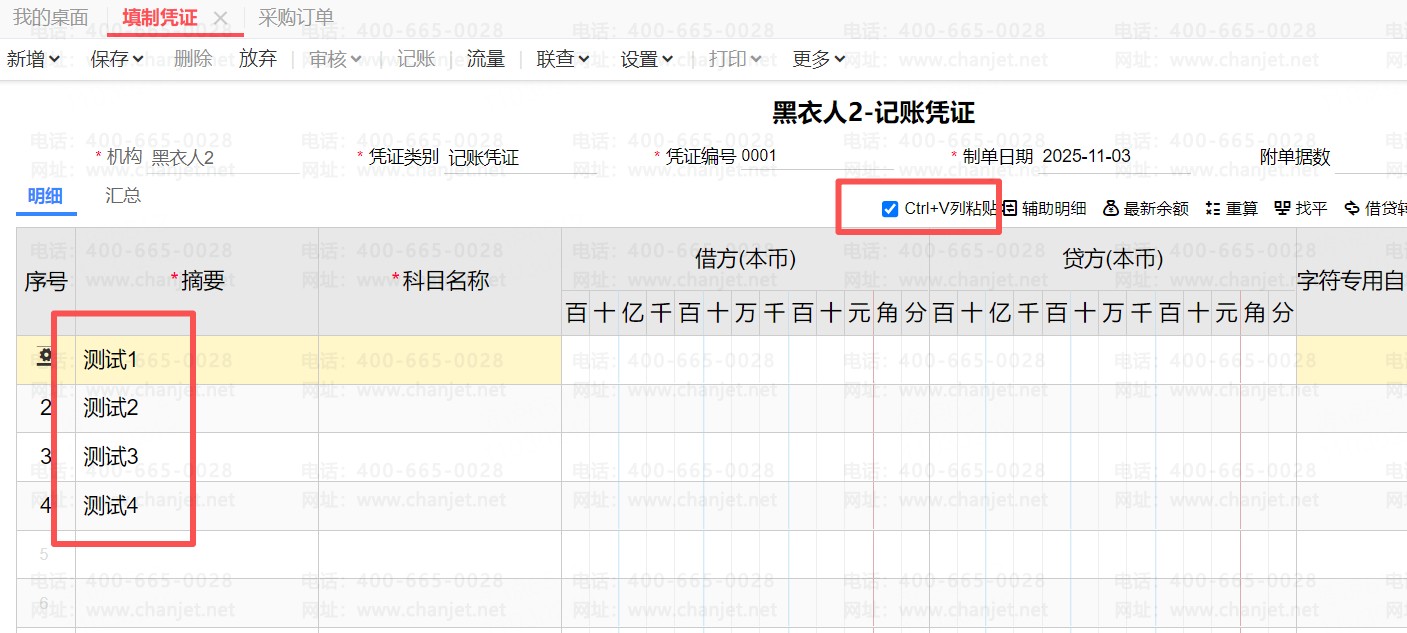1407x633 pixels.
Task: Click the 记账 button
Action: click(416, 59)
